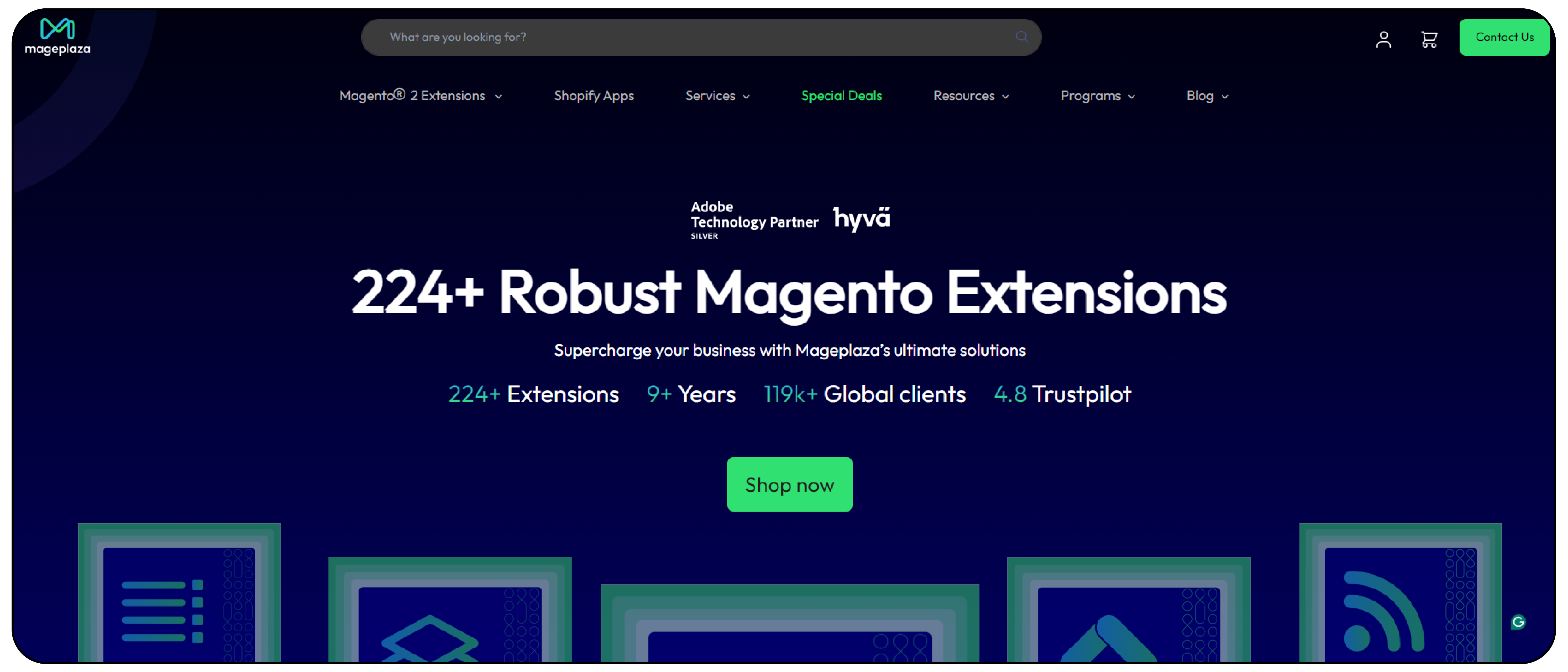Click the list-lines extension illustration card
This screenshot has height=672, width=1568.
179,592
